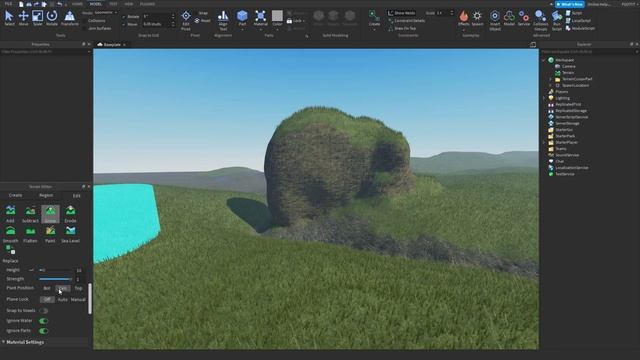Image resolution: width=640 pixels, height=360 pixels.
Task: Open the Create tab in Terrain Editor
Action: pyautogui.click(x=16, y=196)
